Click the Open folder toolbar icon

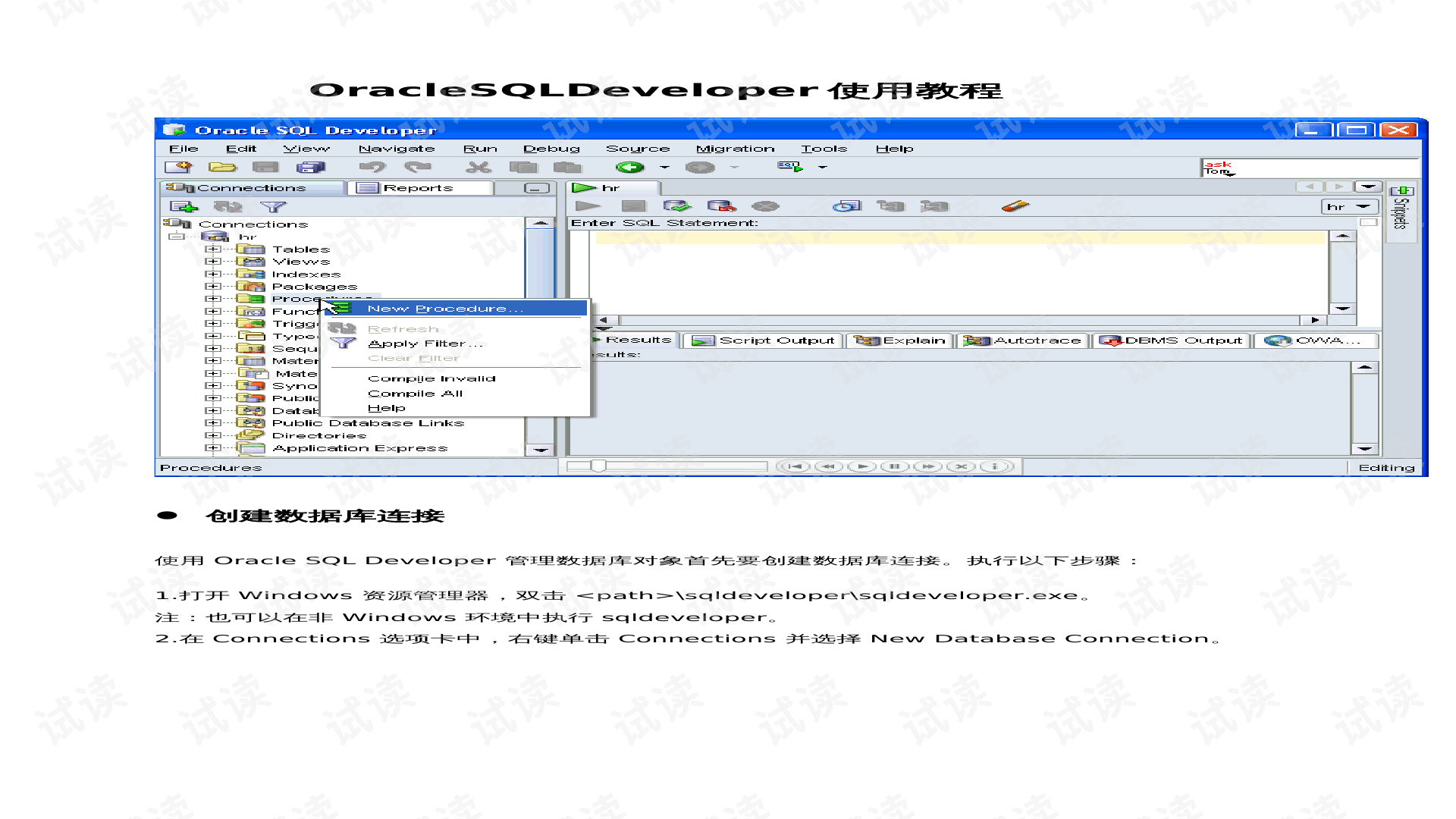click(x=222, y=167)
